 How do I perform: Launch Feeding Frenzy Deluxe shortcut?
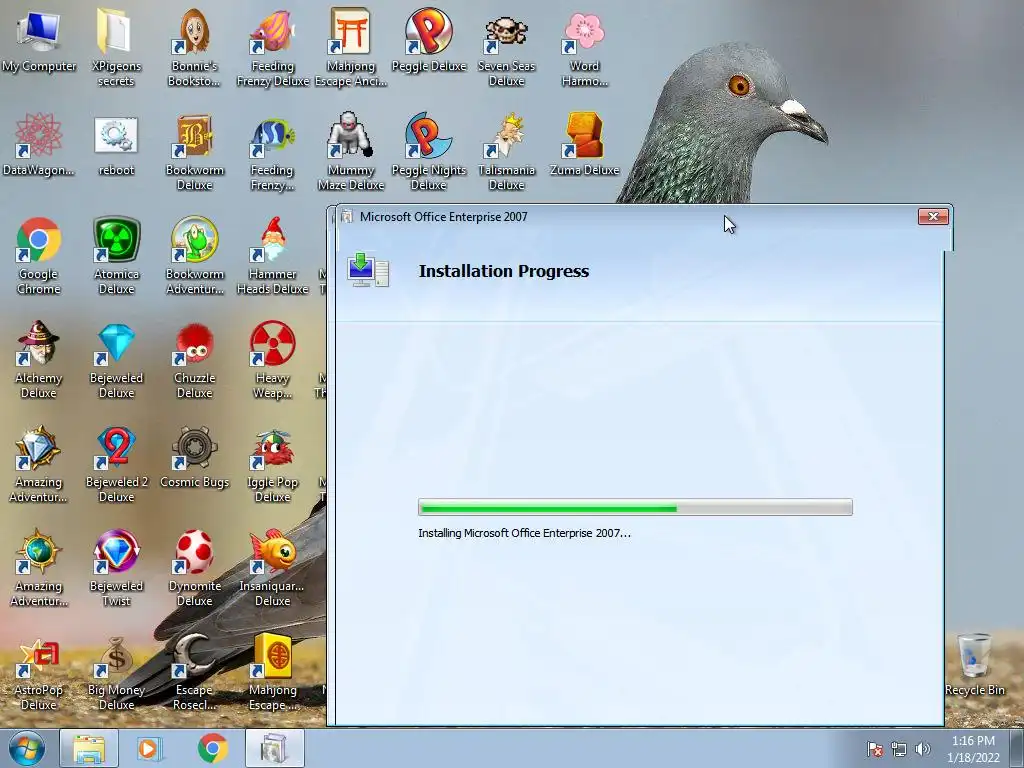tap(272, 47)
